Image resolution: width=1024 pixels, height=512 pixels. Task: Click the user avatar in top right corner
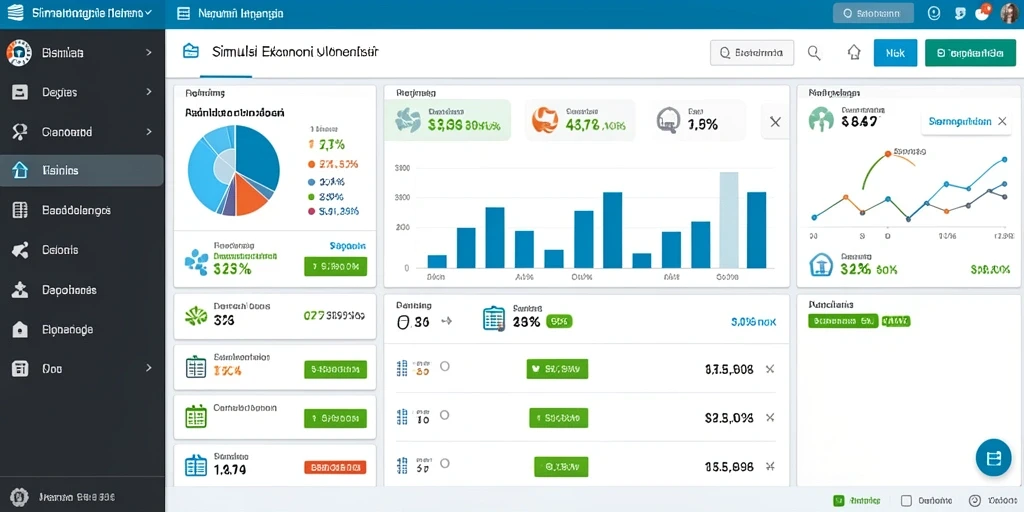tap(1009, 13)
